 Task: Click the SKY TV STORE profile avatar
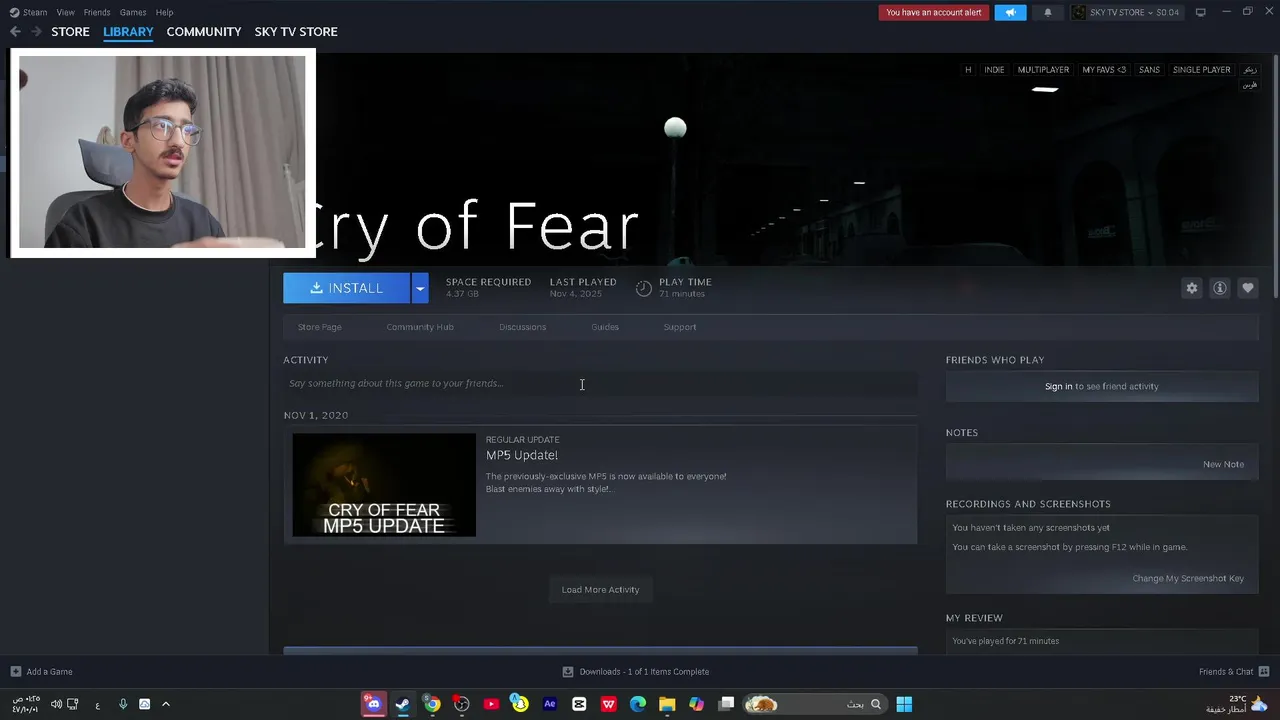pyautogui.click(x=1078, y=12)
